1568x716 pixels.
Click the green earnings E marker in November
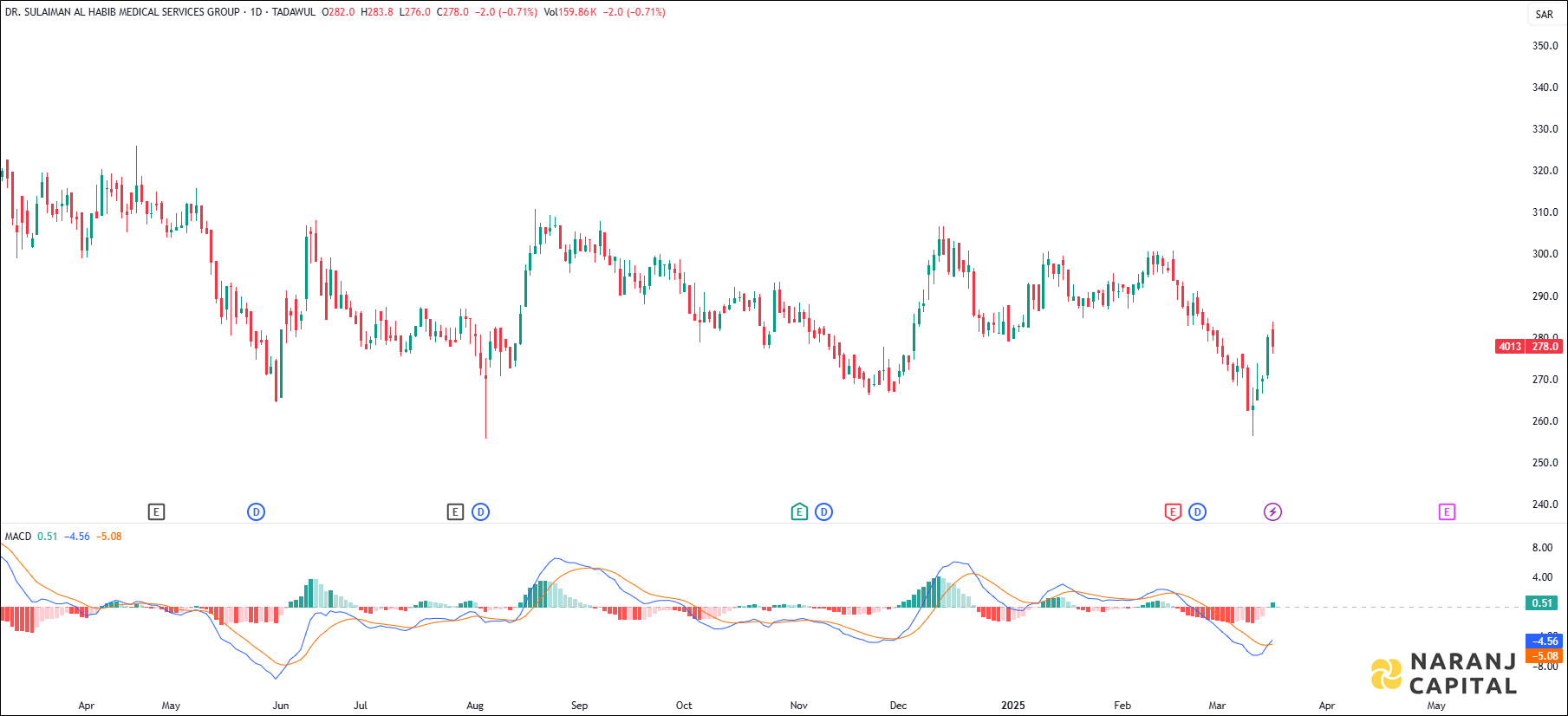click(799, 512)
